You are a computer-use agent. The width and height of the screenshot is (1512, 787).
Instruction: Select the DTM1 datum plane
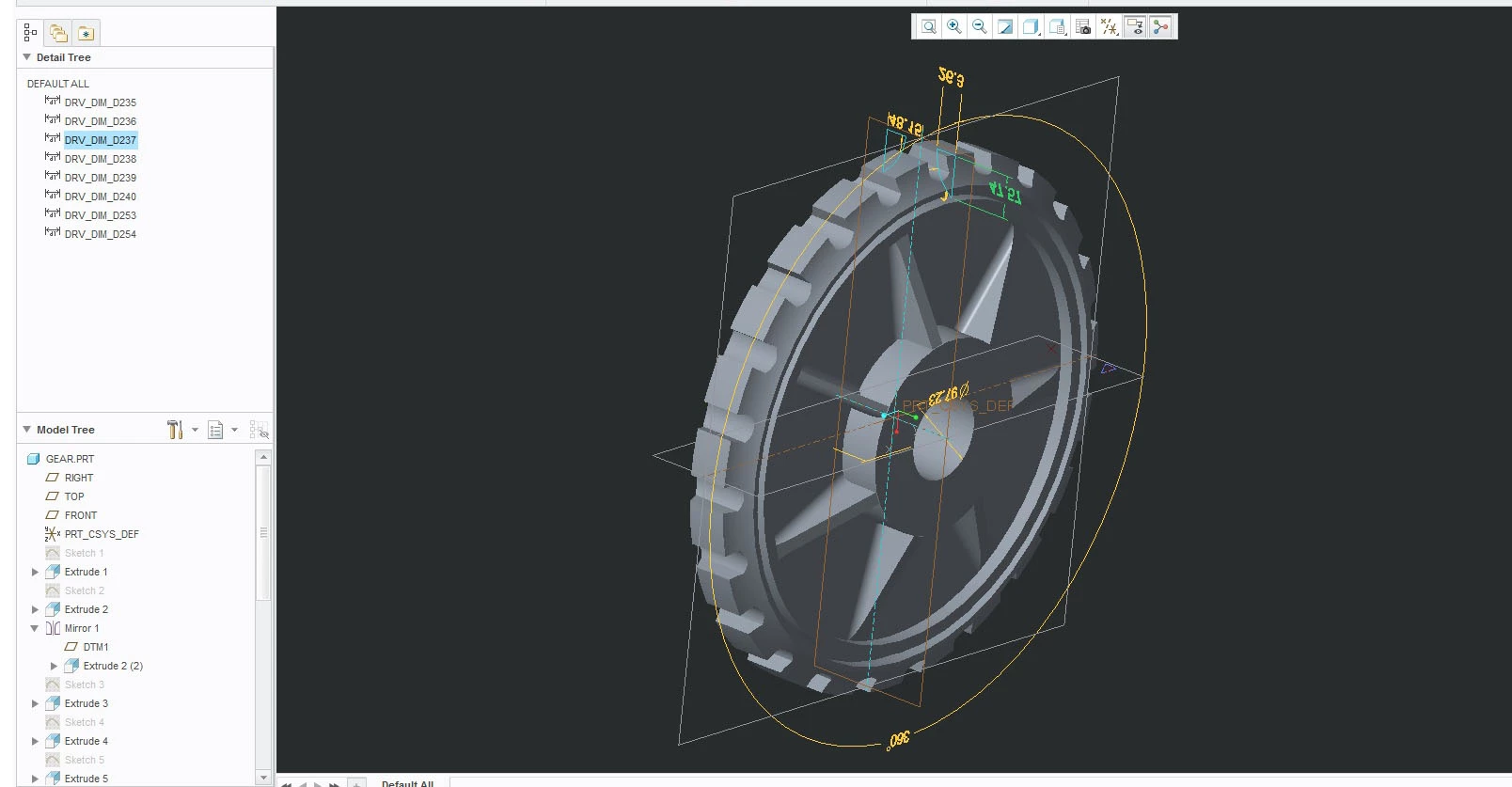click(96, 647)
